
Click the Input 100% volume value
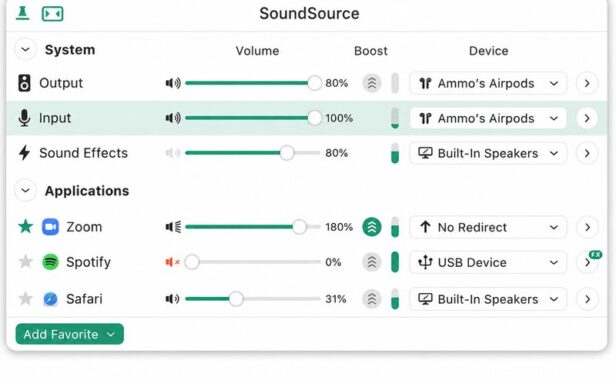pos(339,118)
